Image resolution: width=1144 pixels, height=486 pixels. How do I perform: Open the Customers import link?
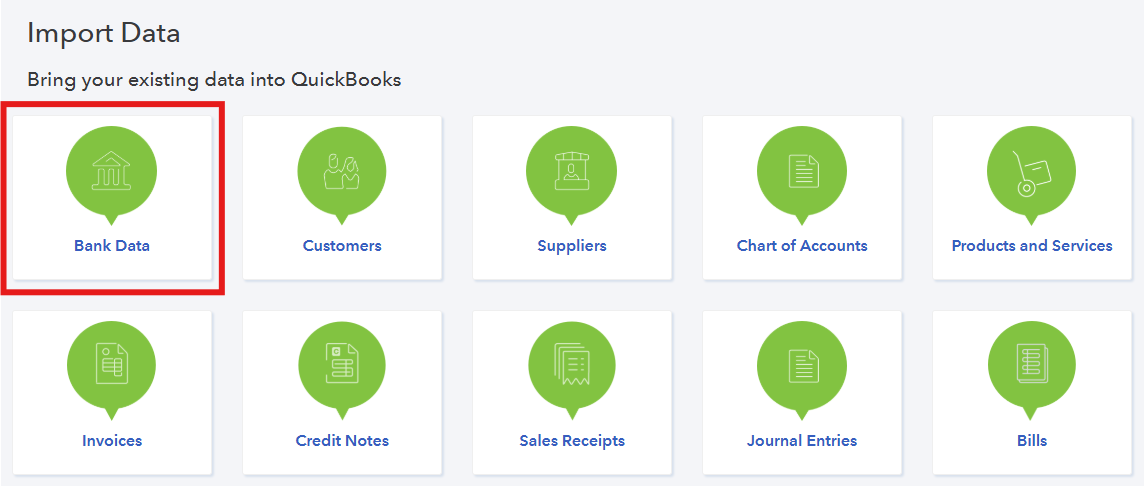click(342, 245)
